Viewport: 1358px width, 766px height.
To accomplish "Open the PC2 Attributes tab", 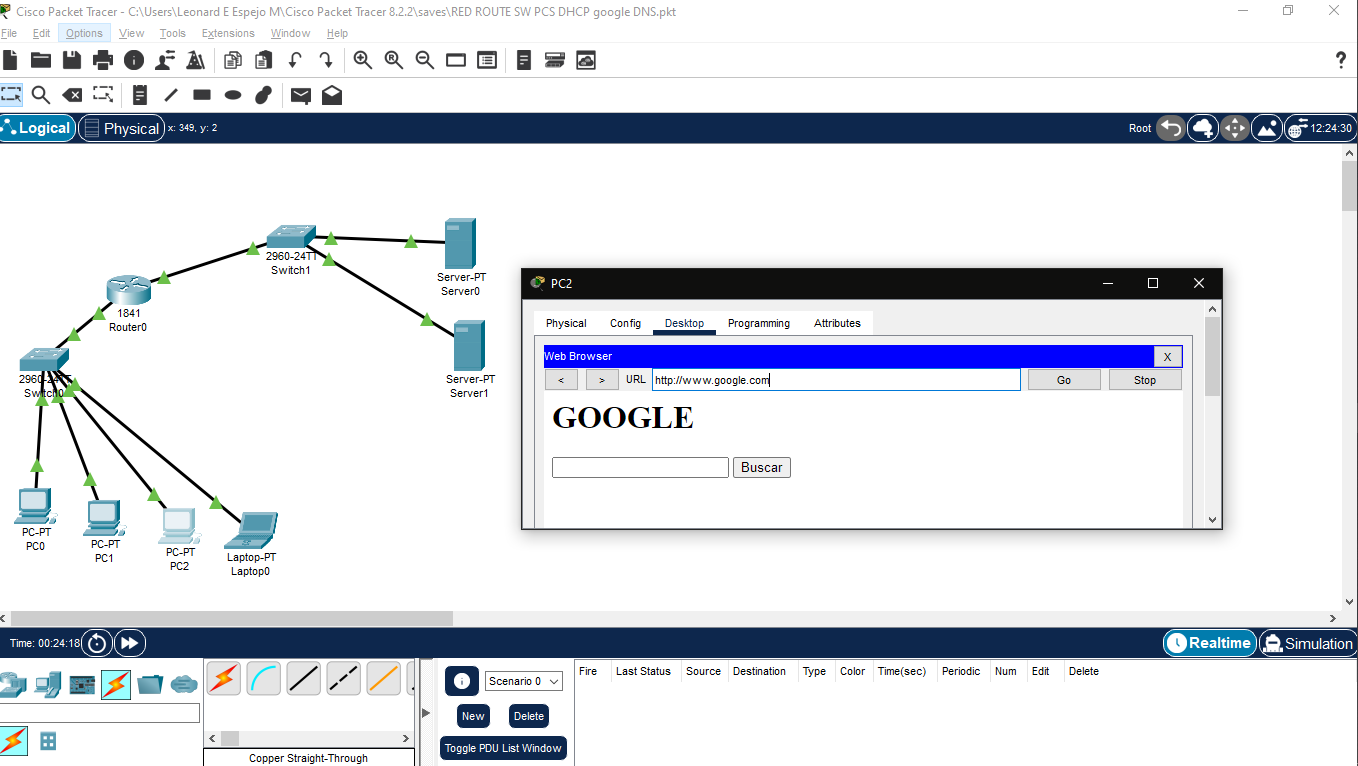I will click(x=837, y=323).
